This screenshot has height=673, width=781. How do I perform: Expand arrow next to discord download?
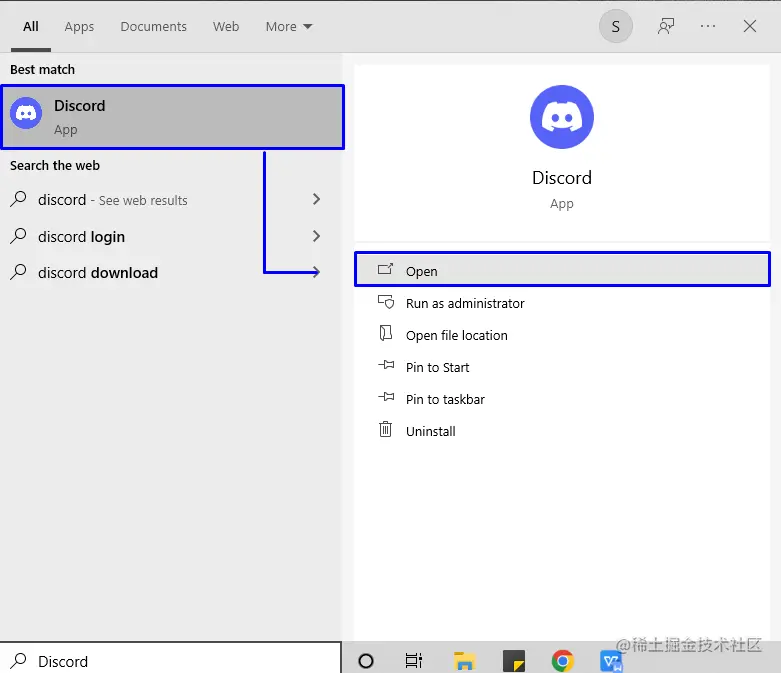[316, 272]
